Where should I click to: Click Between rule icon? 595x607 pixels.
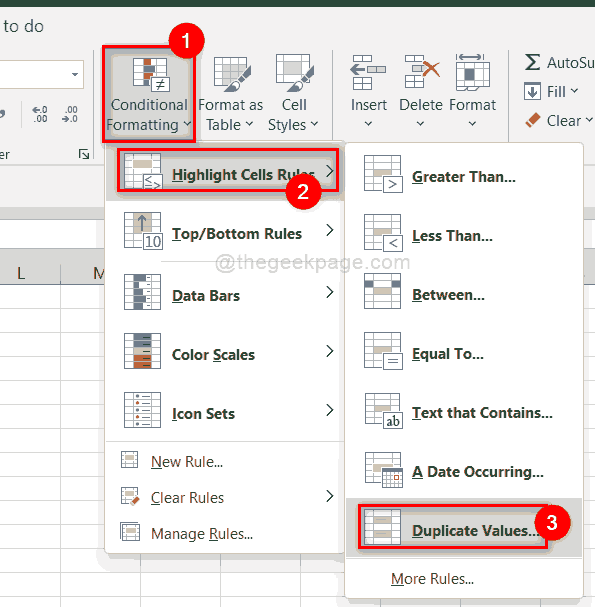click(382, 291)
